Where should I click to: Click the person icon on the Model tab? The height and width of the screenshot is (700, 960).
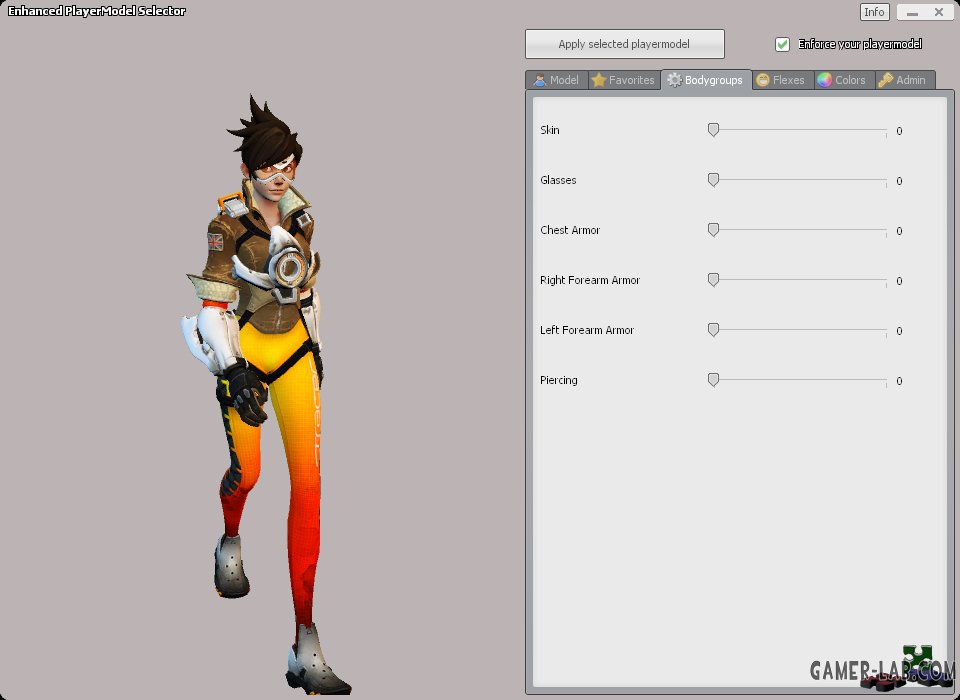[539, 80]
